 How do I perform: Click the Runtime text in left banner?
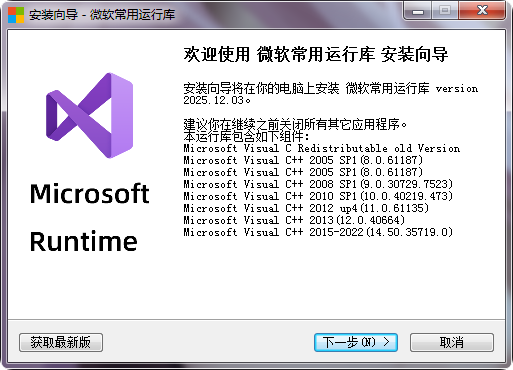tap(84, 241)
